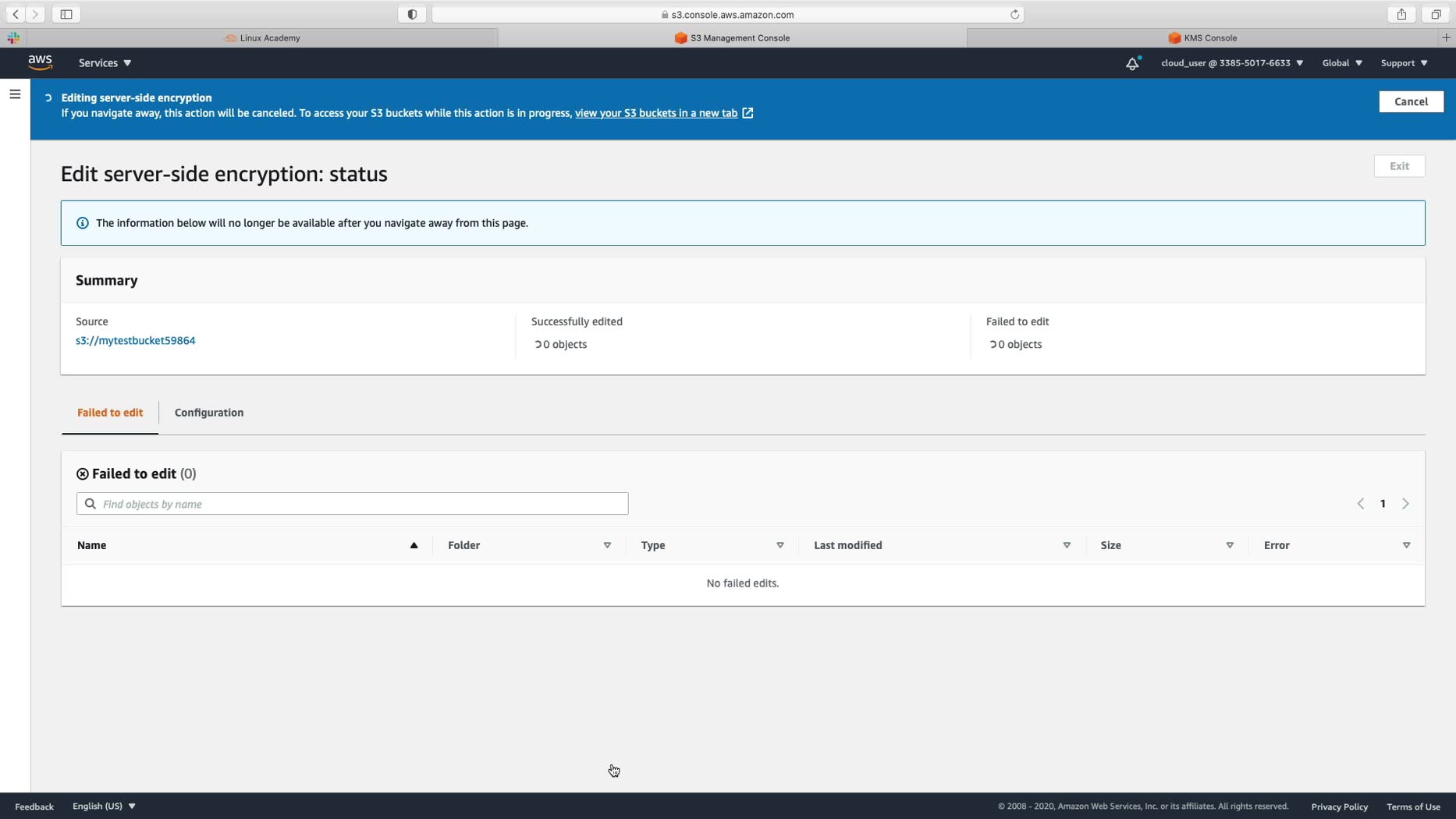Click the external link icon in banner
This screenshot has height=819, width=1456.
point(748,113)
